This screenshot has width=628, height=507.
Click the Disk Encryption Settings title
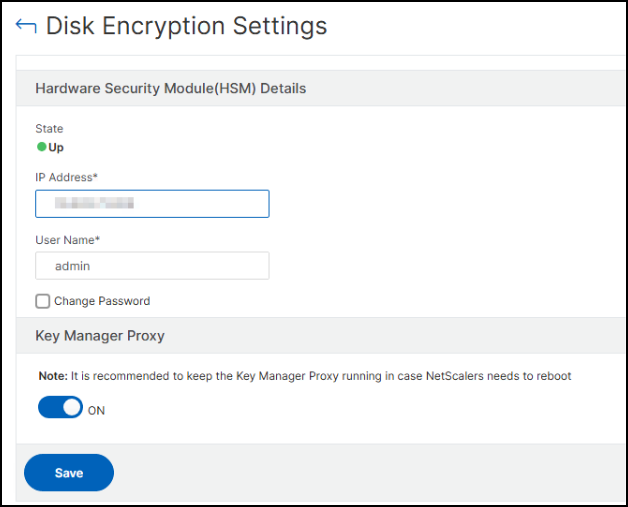click(x=186, y=25)
